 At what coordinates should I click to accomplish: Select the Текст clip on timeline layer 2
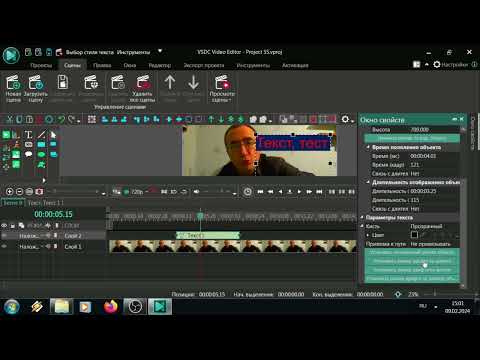208,235
